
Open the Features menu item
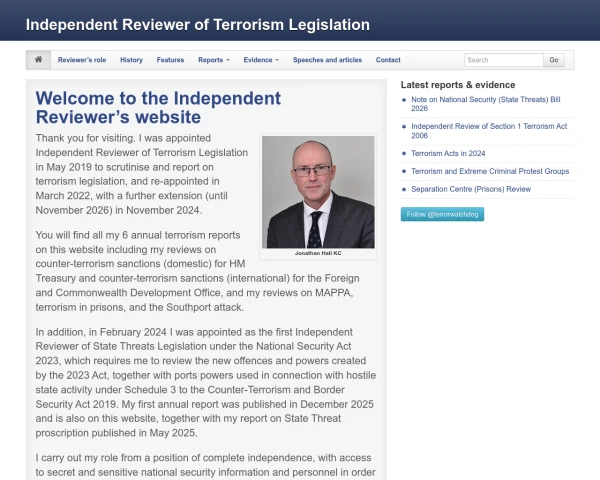(x=170, y=60)
